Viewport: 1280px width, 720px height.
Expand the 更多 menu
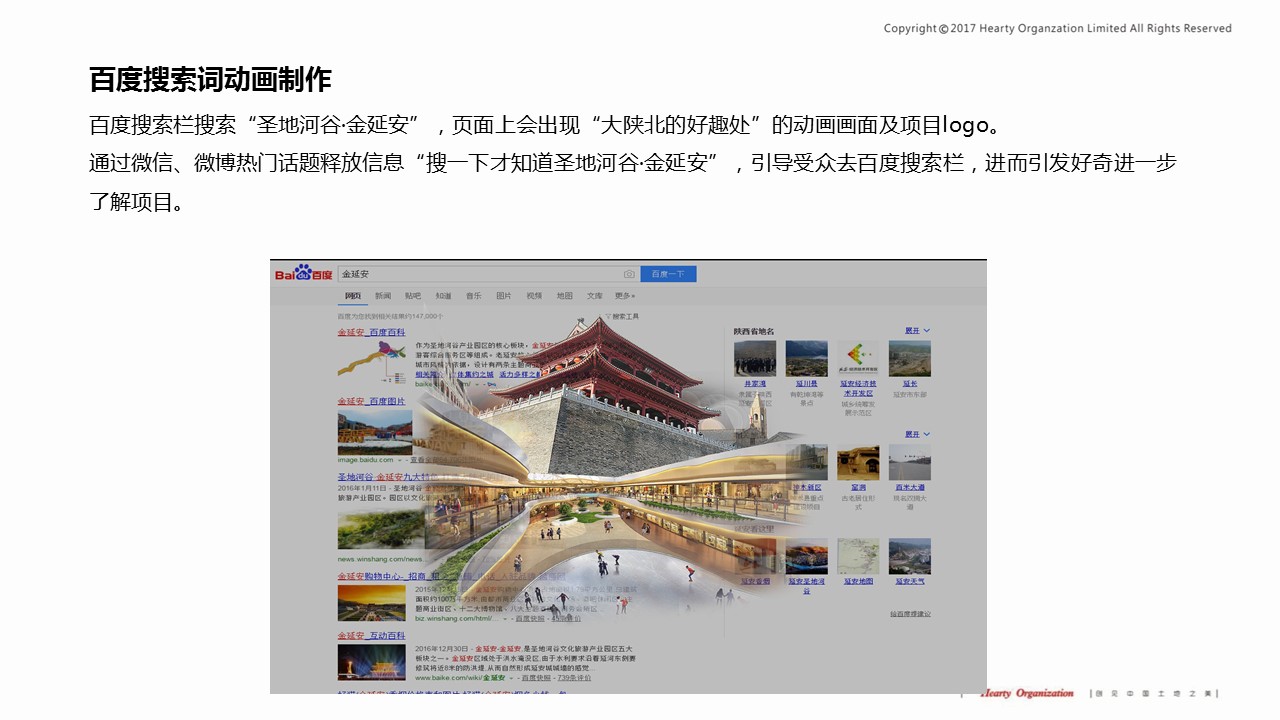[x=625, y=296]
